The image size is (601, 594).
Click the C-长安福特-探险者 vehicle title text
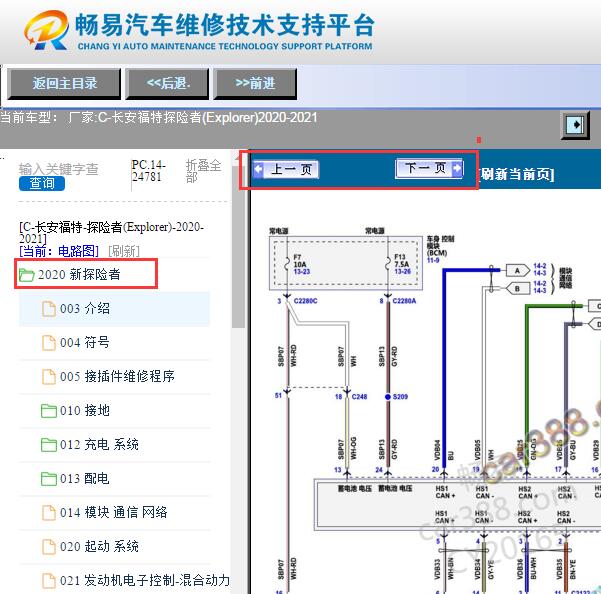(111, 232)
